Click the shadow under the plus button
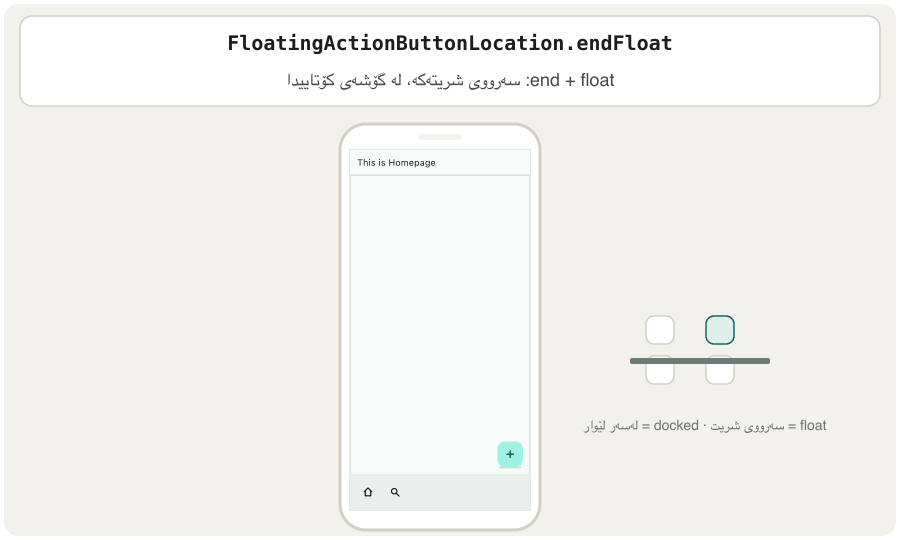The height and width of the screenshot is (540, 900). tap(510, 468)
